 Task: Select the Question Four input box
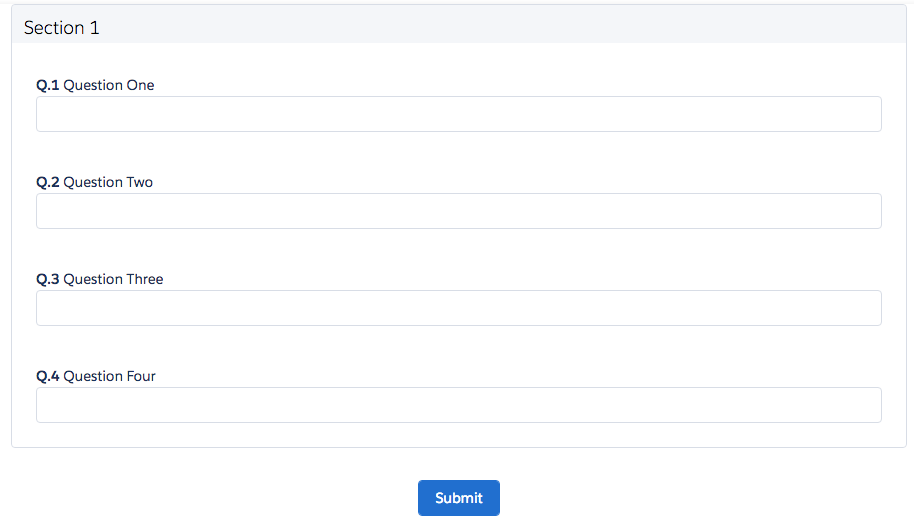[x=459, y=405]
